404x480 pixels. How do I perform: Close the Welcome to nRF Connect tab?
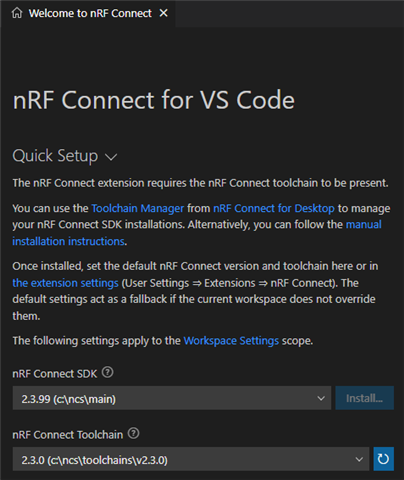point(163,13)
